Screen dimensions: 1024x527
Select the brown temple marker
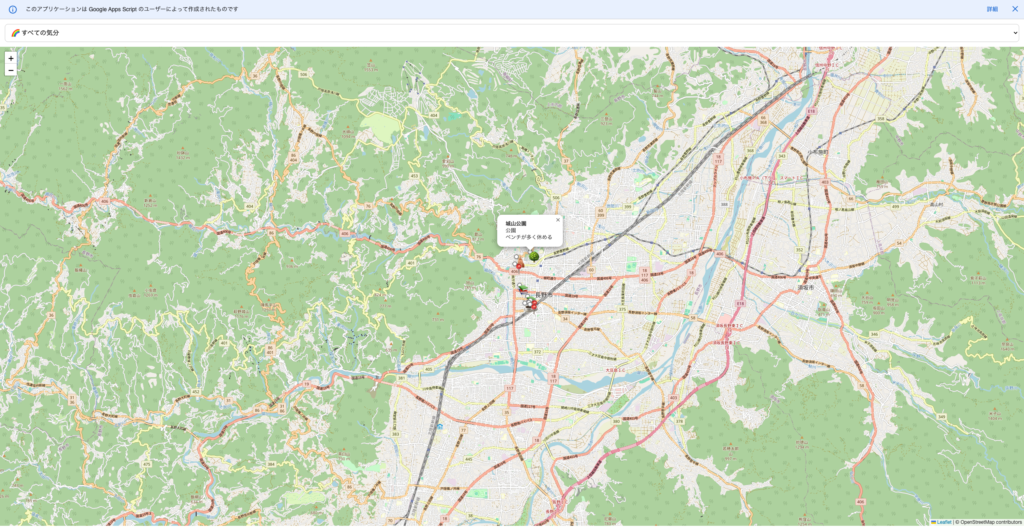519,262
